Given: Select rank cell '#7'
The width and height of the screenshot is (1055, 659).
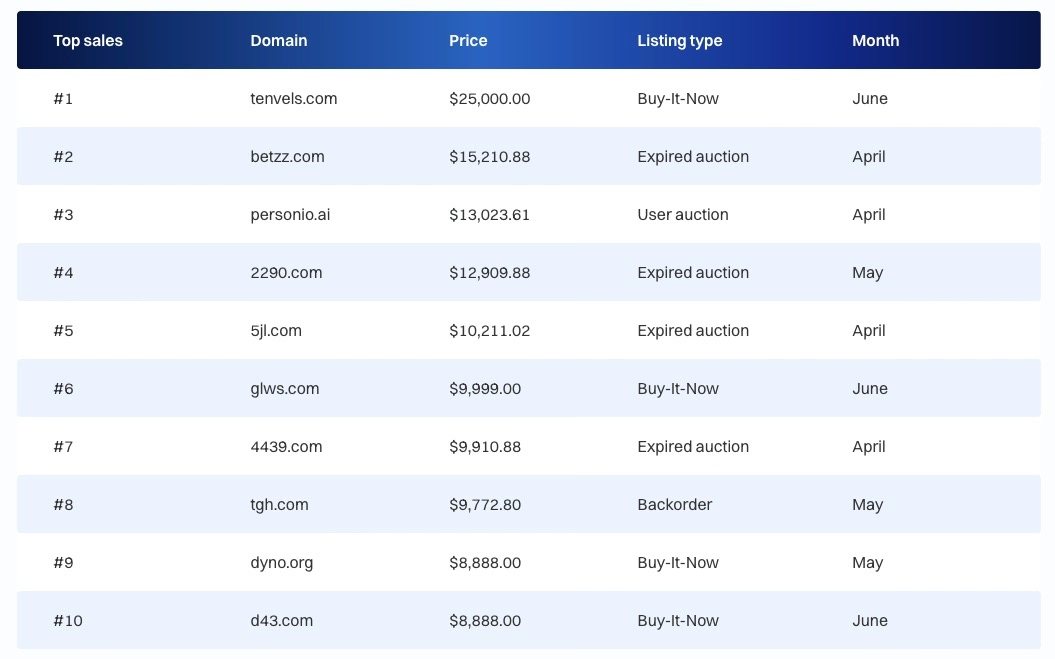Looking at the screenshot, I should 63,446.
